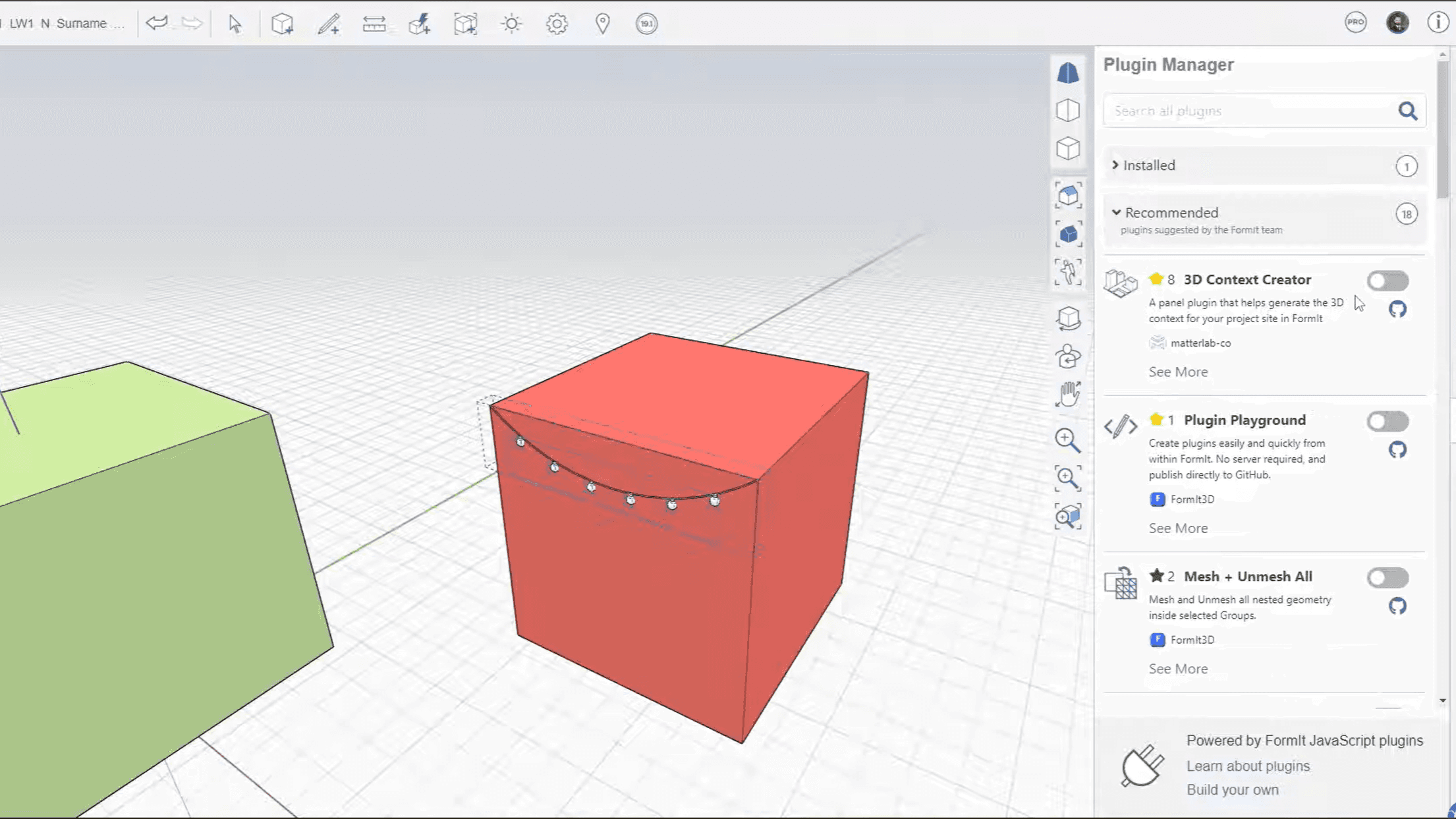Expand See More under Plugin Playground
The image size is (1456, 819).
(1178, 528)
